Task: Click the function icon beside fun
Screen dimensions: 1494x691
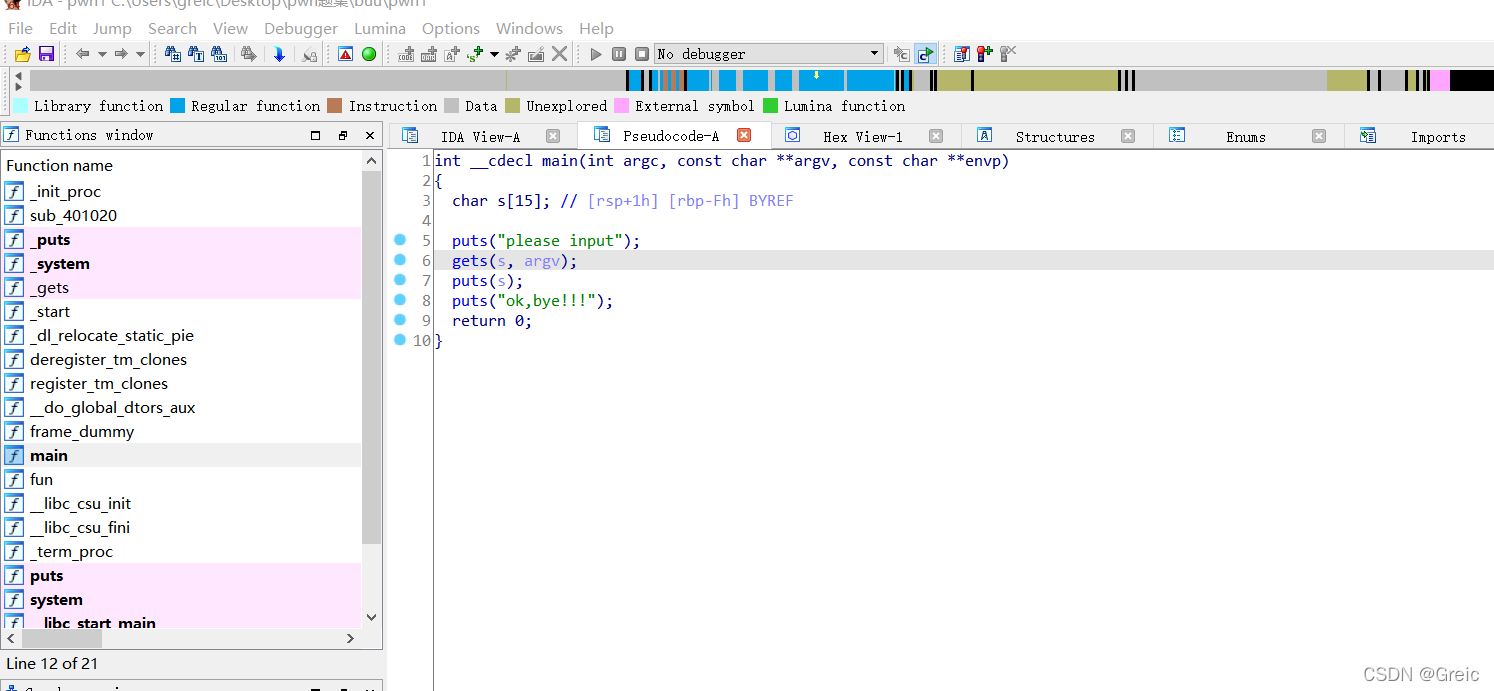Action: tap(14, 480)
